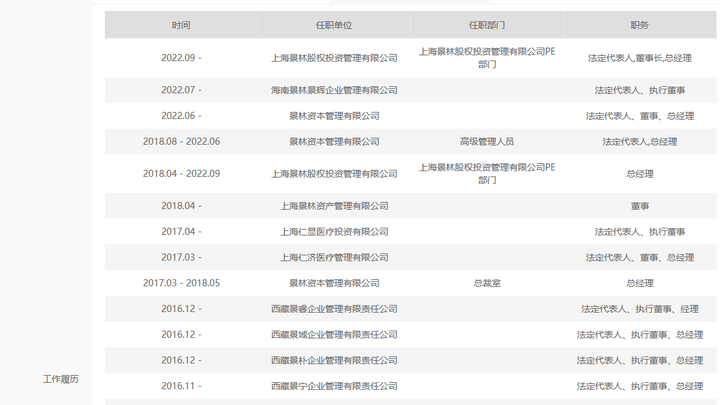Click 西藏景宁企业管理有限责任公司
The image size is (720, 405).
334,386
